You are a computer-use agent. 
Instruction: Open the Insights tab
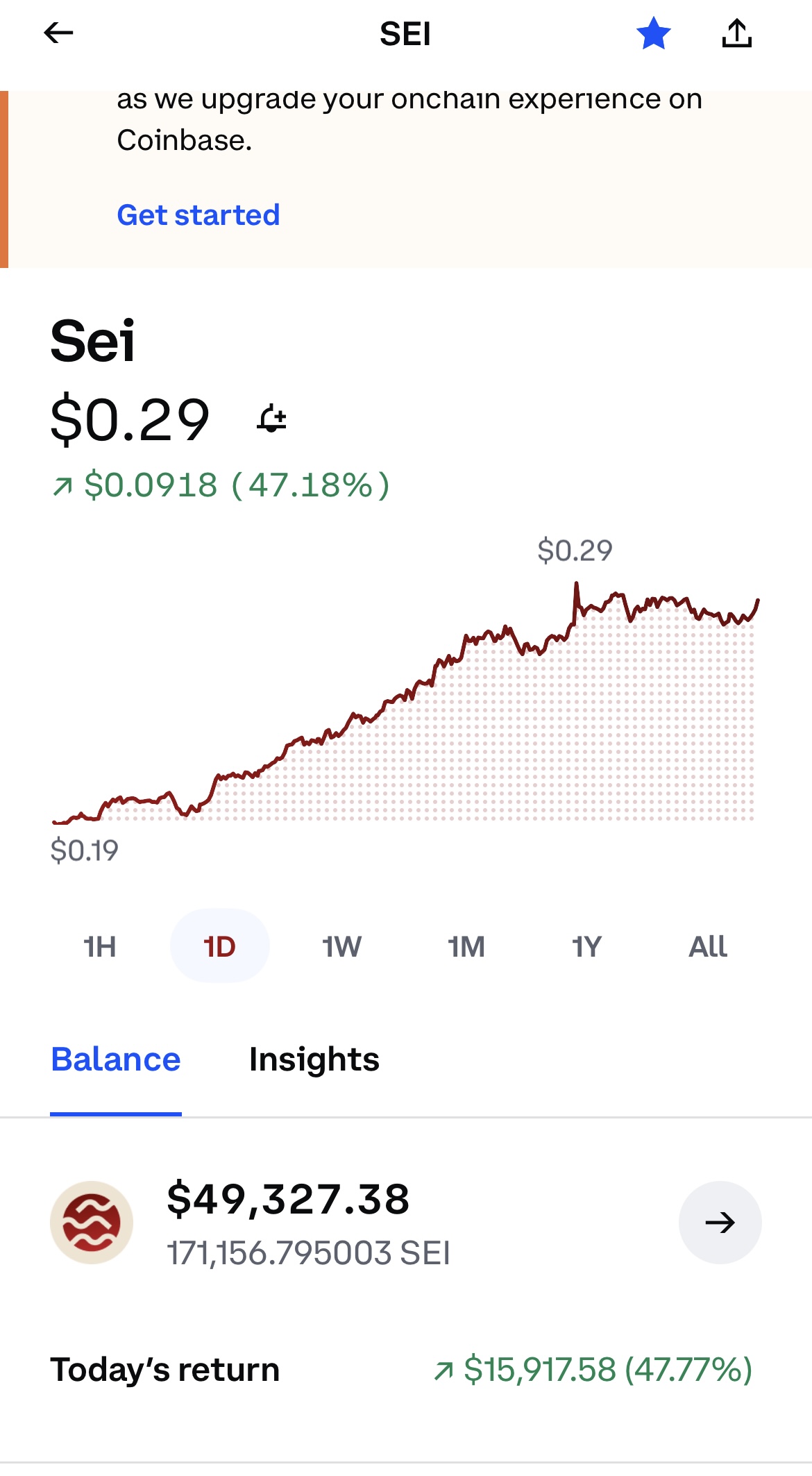tap(314, 1059)
